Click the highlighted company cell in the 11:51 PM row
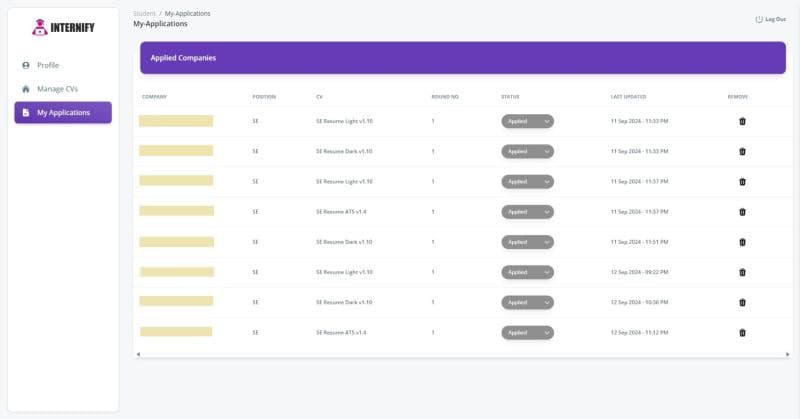800x419 pixels. [177, 242]
